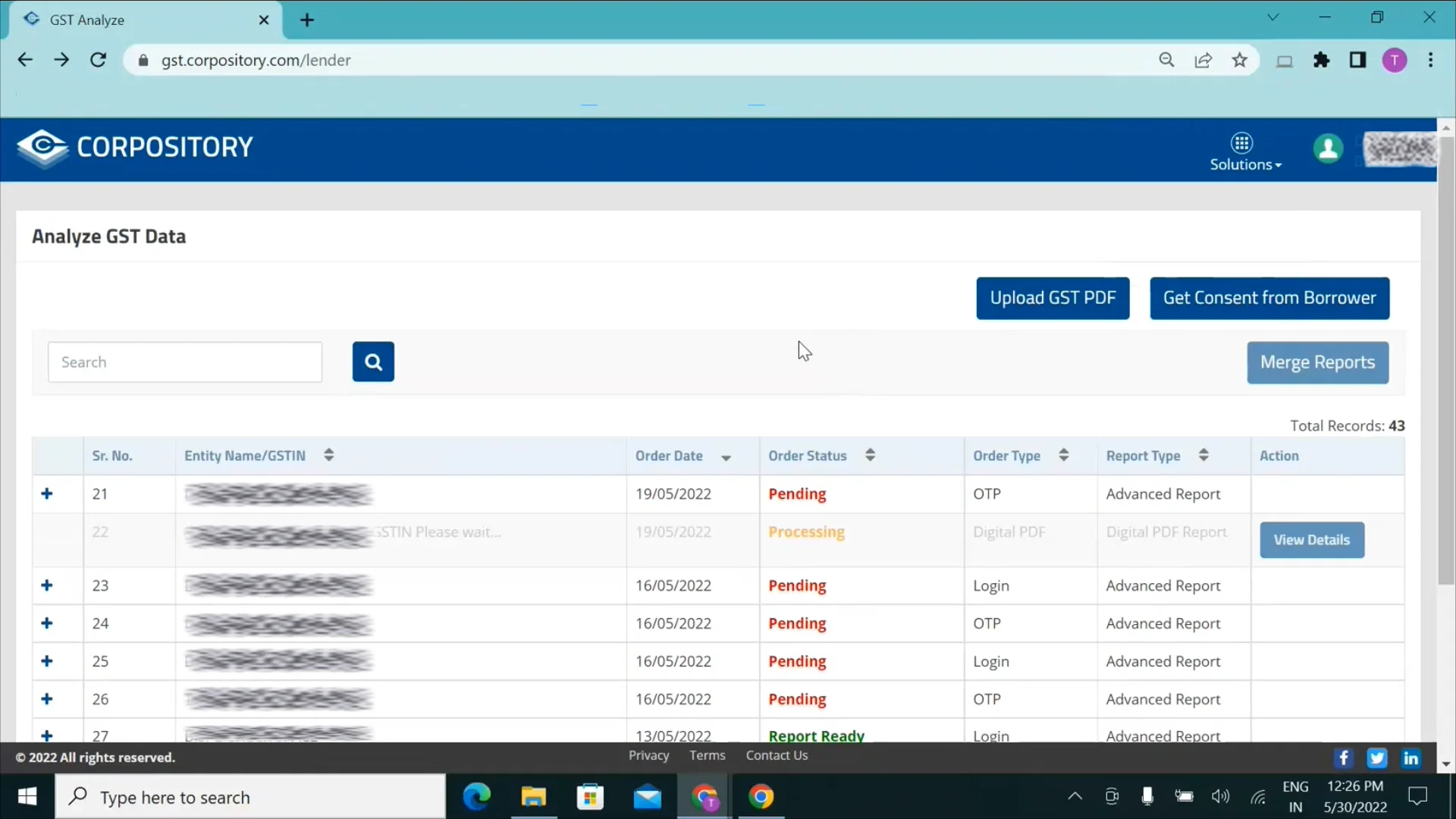Share this page from address bar

pos(1203,60)
